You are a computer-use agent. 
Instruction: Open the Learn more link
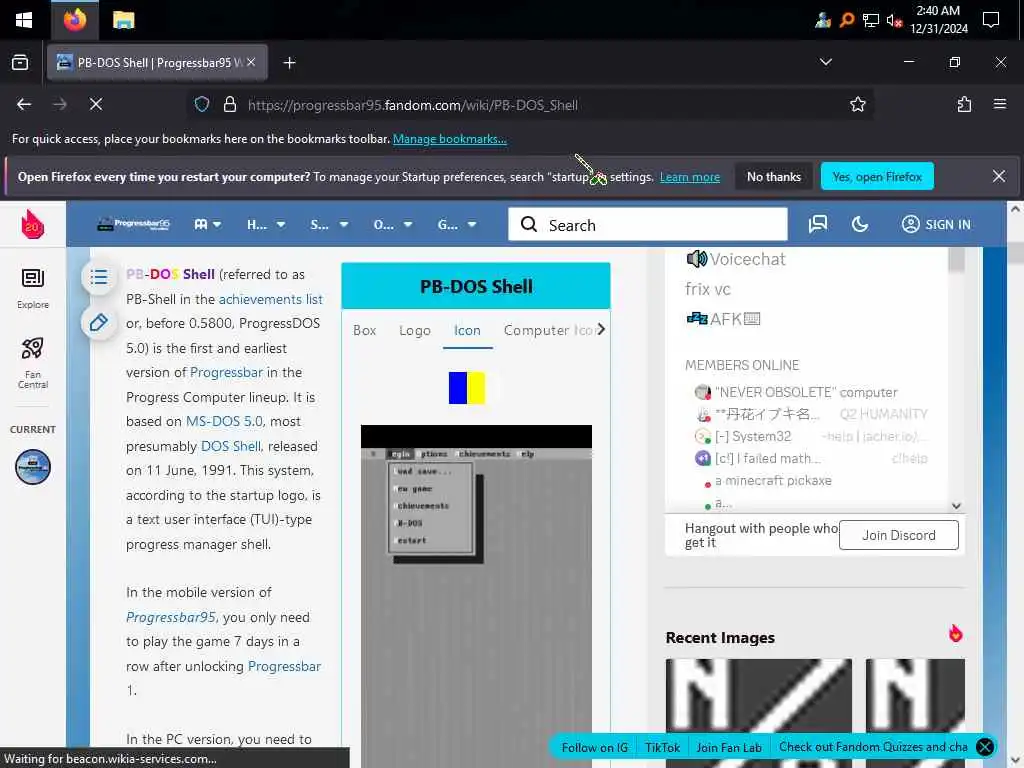pyautogui.click(x=690, y=177)
